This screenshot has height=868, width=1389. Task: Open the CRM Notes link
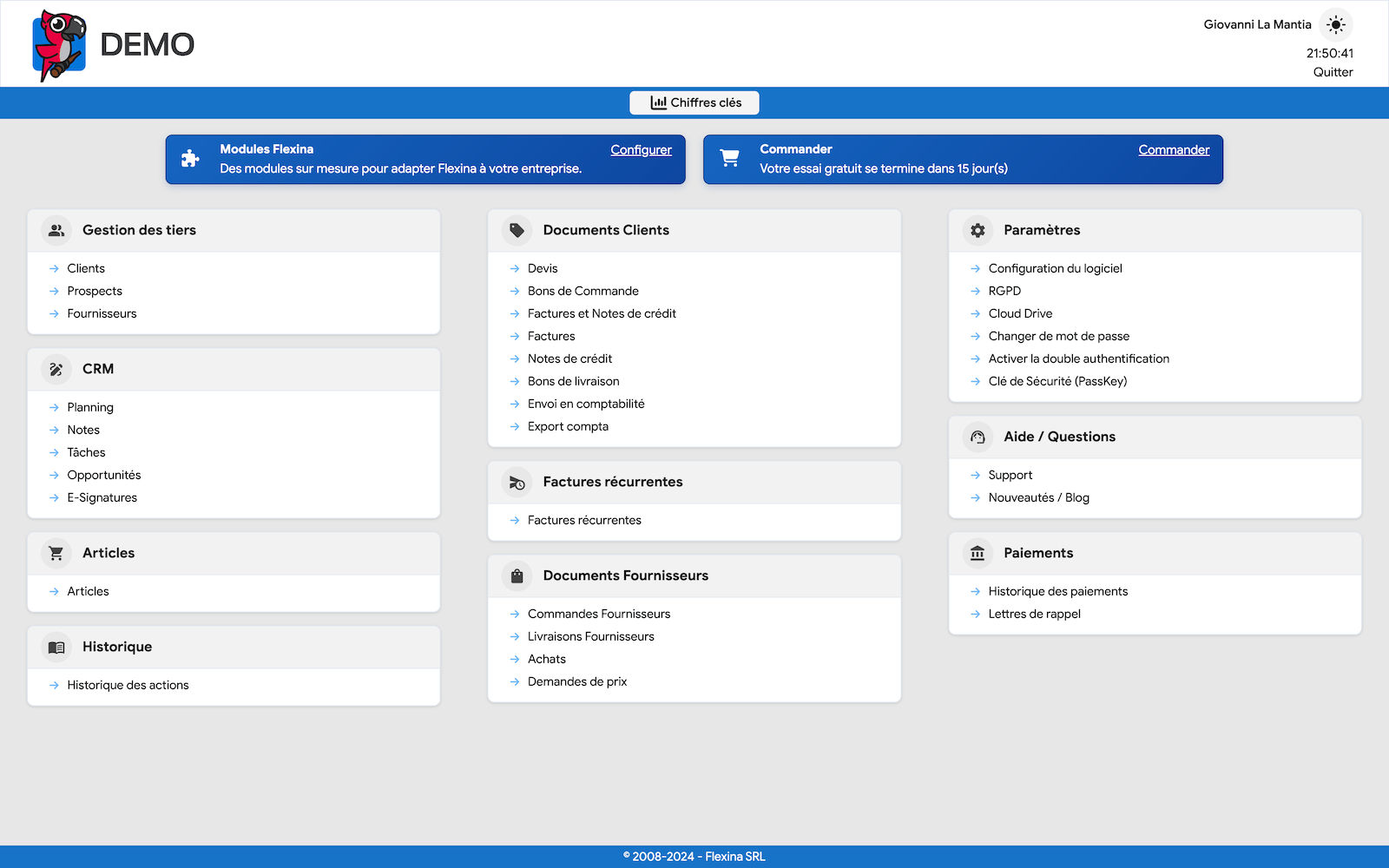[x=83, y=430]
